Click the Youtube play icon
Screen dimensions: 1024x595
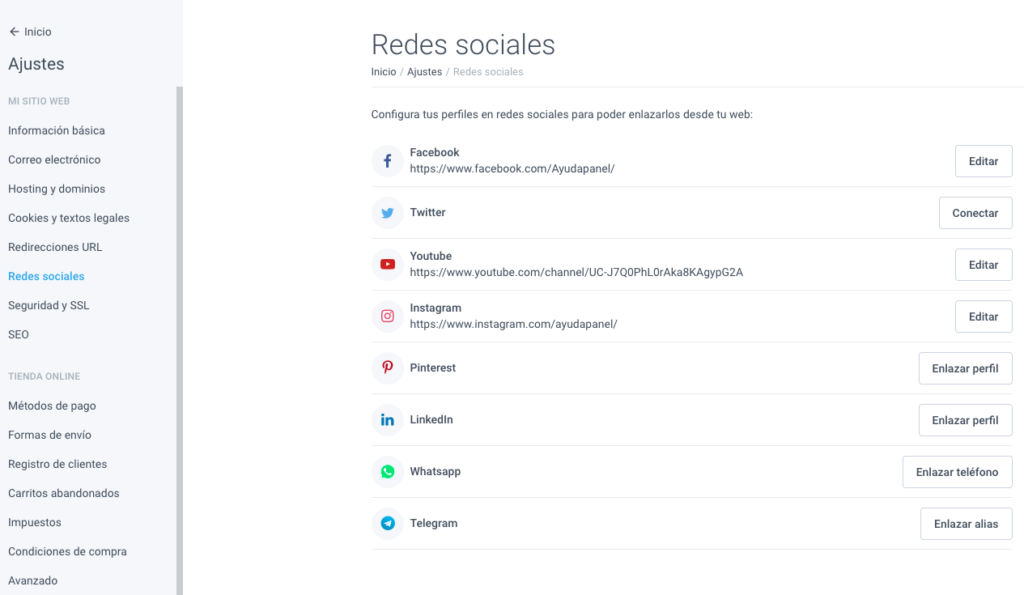(x=387, y=265)
